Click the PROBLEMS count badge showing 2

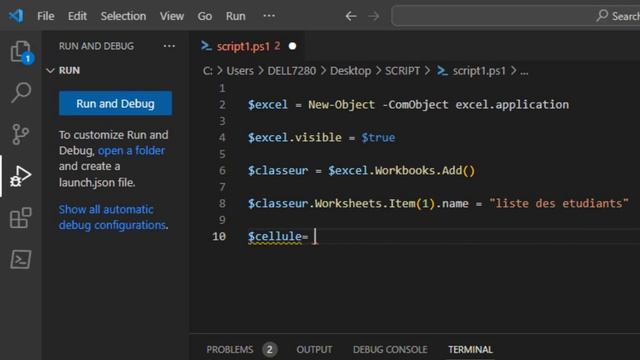coord(269,350)
